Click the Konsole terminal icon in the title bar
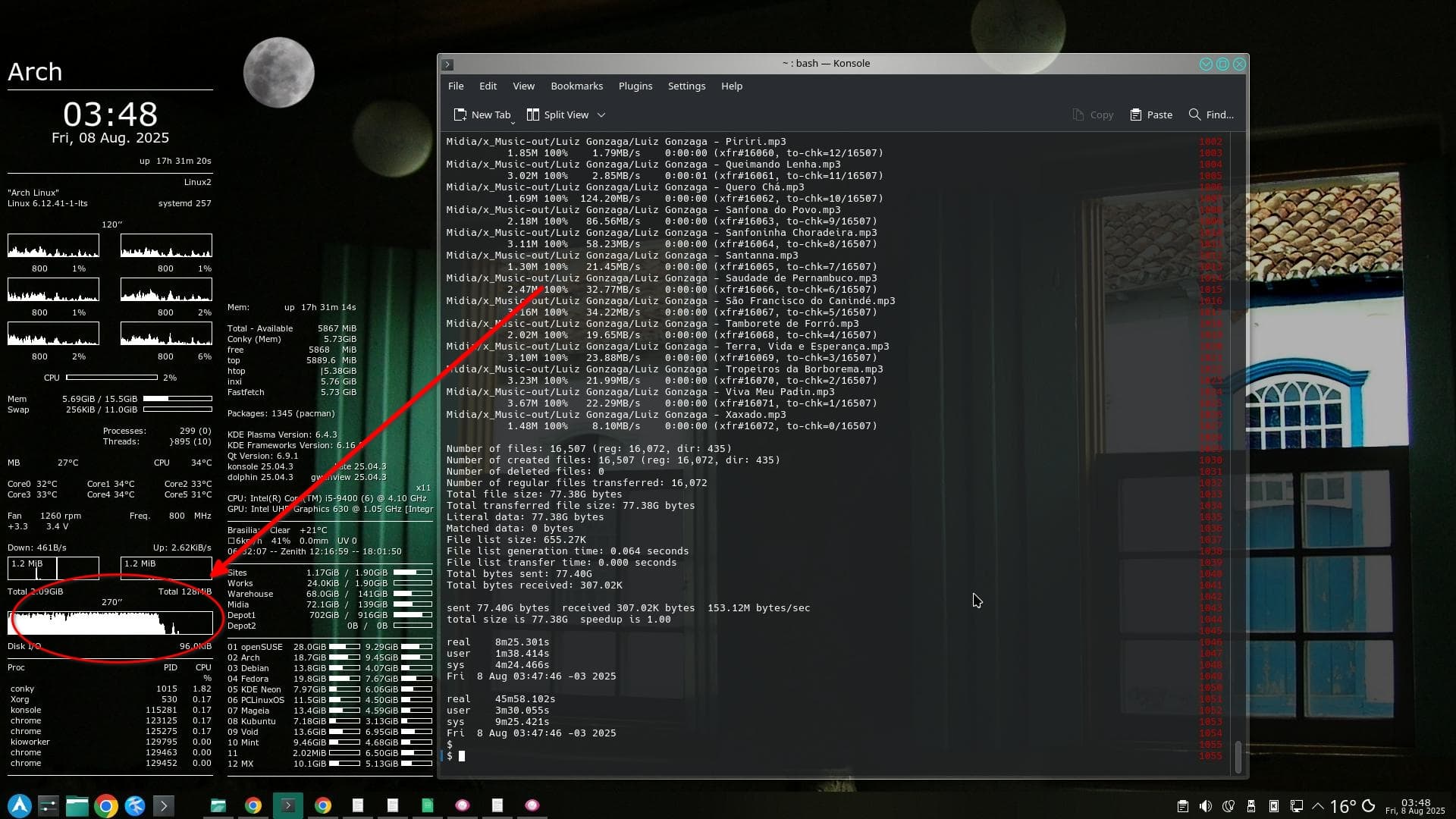1456x819 pixels. [x=447, y=64]
